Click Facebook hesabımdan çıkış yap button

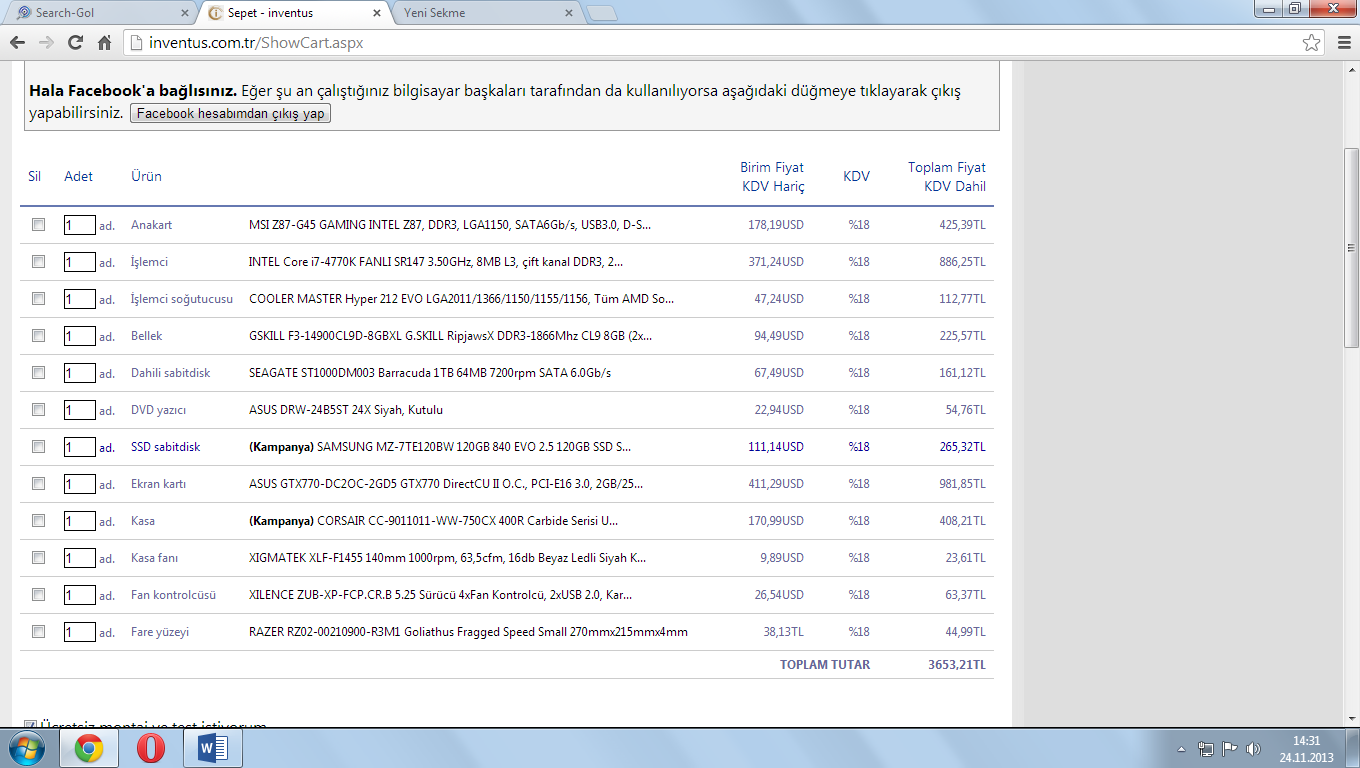coord(230,113)
